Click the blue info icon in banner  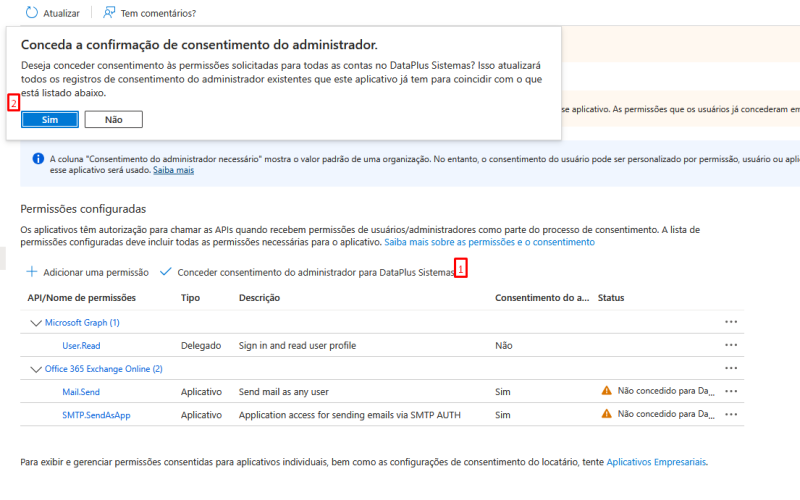38,159
